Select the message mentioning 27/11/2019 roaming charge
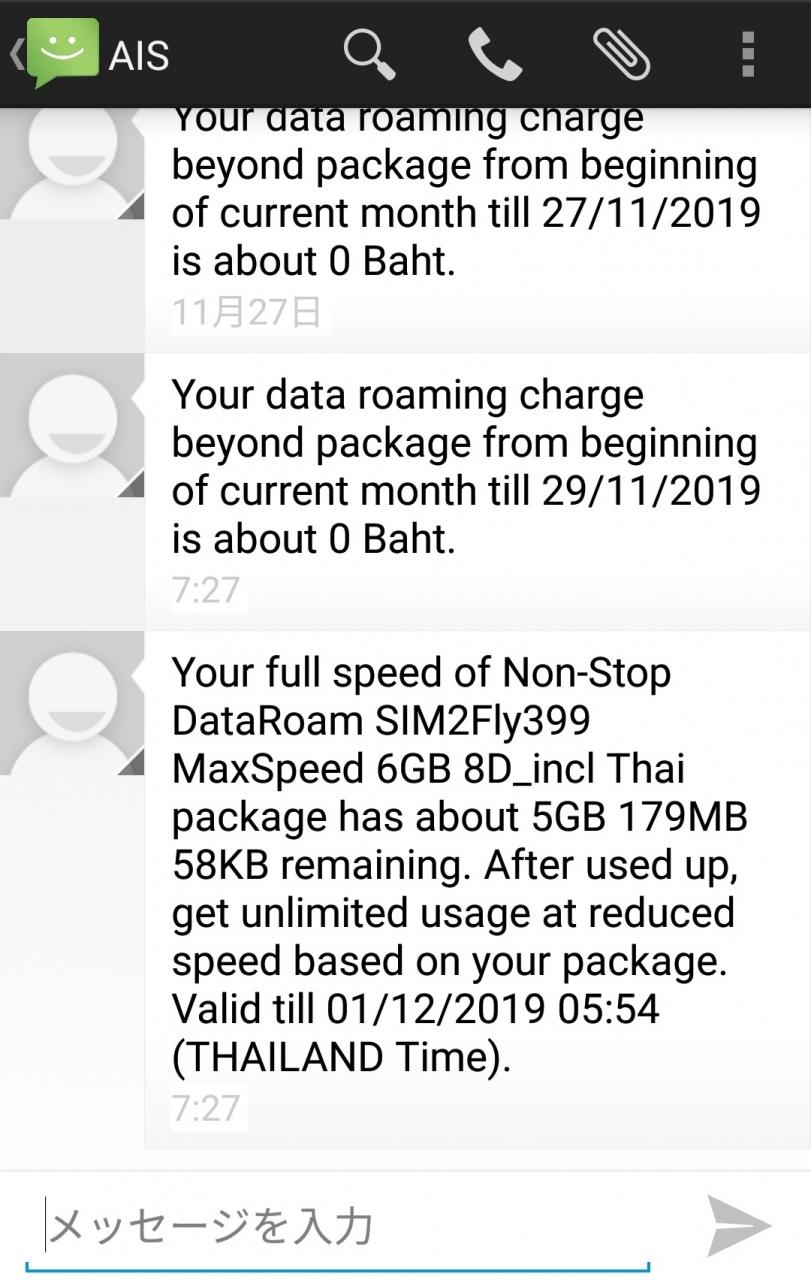This screenshot has width=811, height=1280. click(478, 226)
